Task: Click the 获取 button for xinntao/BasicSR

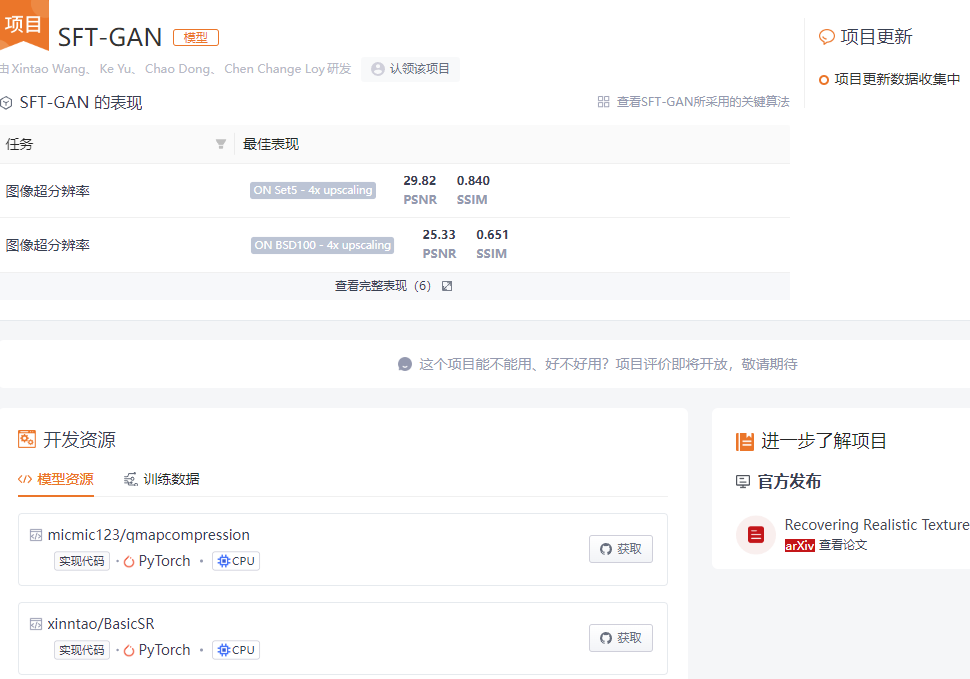Action: pos(620,638)
